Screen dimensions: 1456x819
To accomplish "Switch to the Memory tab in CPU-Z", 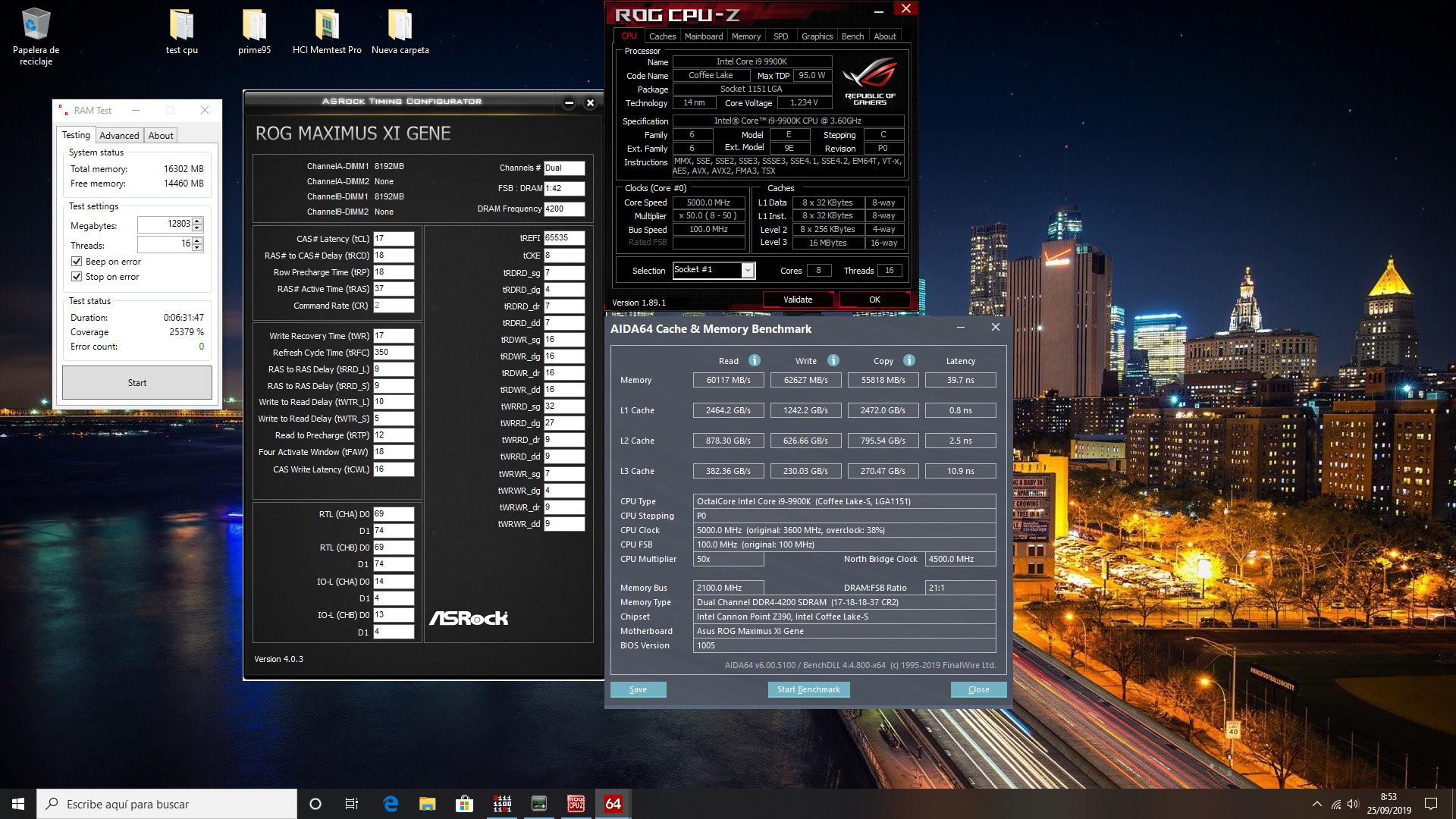I will [x=745, y=36].
